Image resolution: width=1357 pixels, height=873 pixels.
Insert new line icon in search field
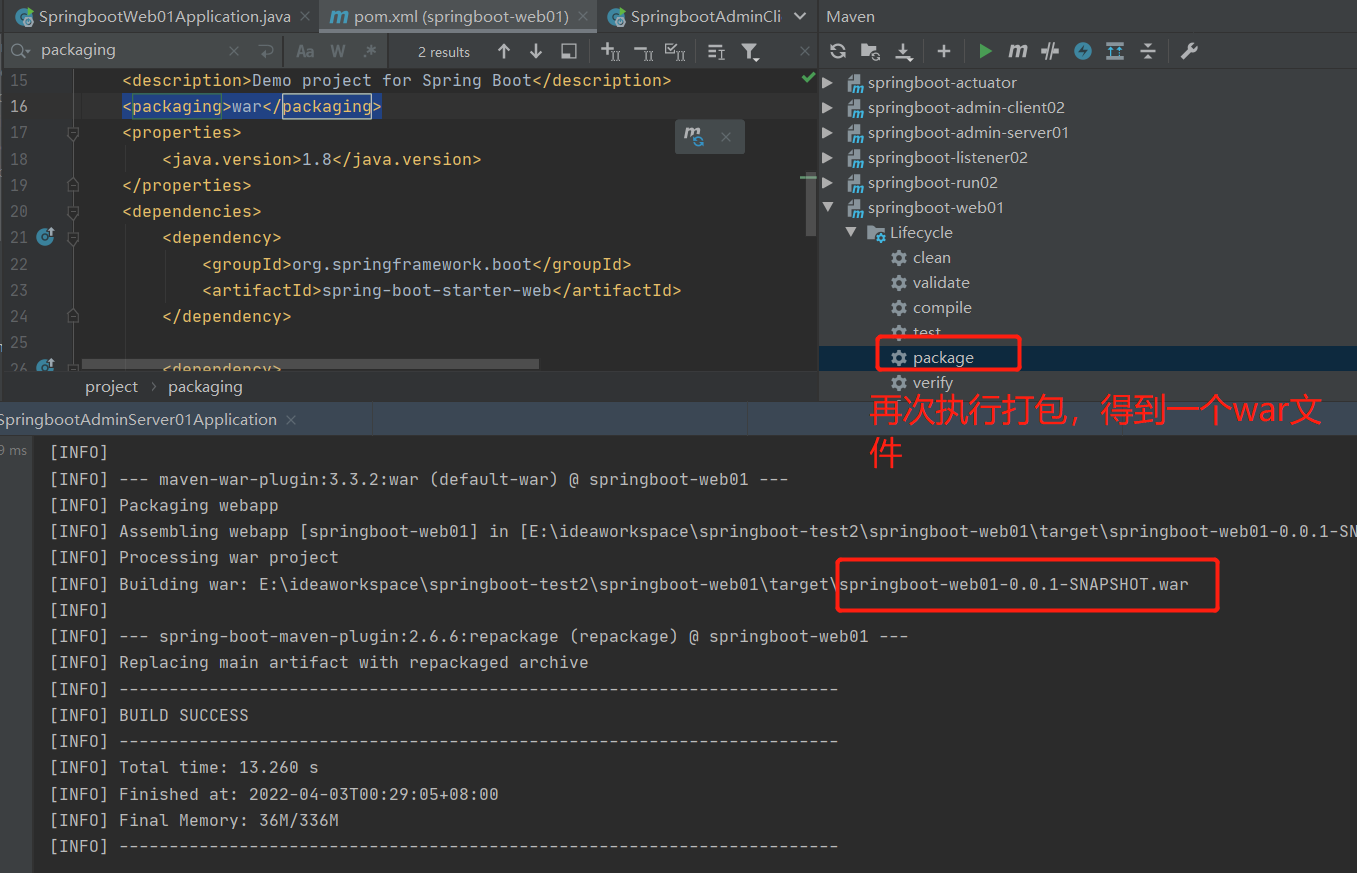point(265,51)
